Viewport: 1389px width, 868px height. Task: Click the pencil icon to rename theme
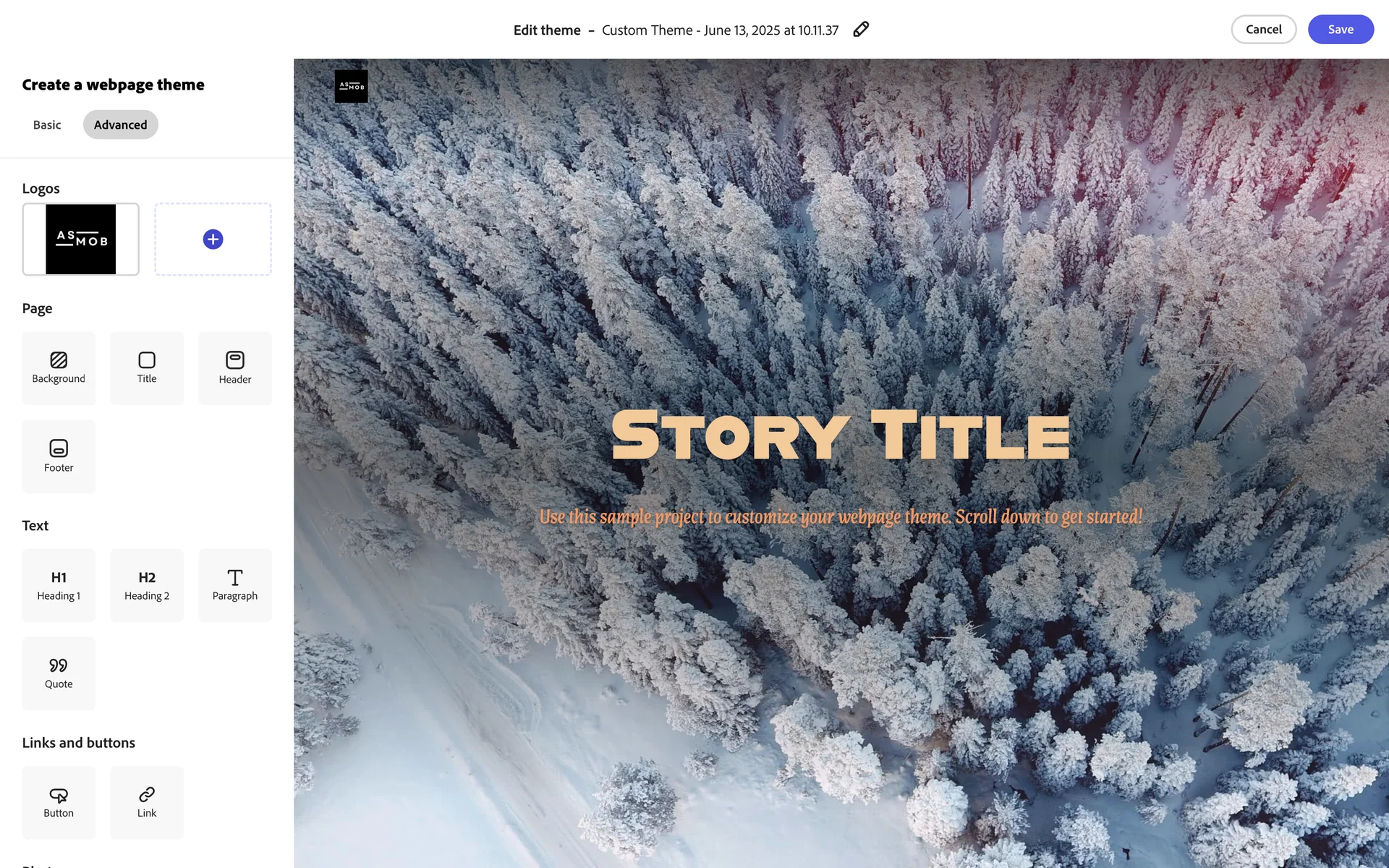pos(861,30)
